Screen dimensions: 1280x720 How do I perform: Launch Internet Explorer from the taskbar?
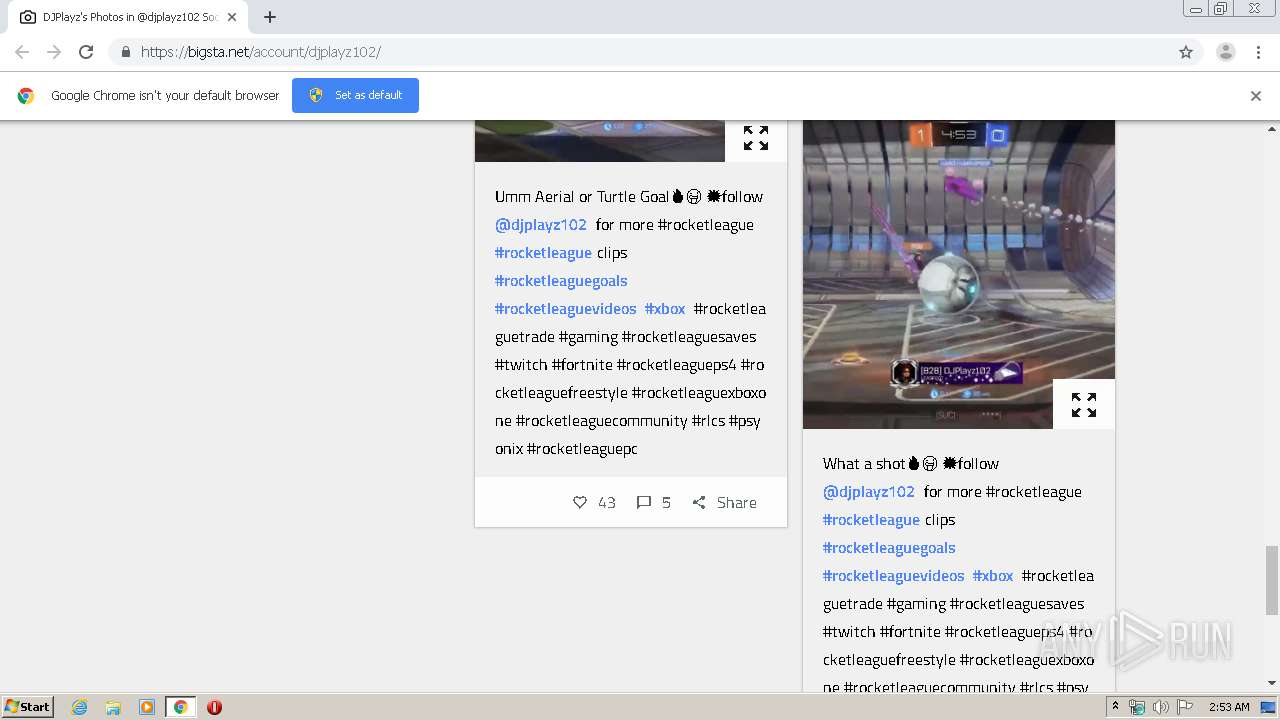click(x=80, y=707)
